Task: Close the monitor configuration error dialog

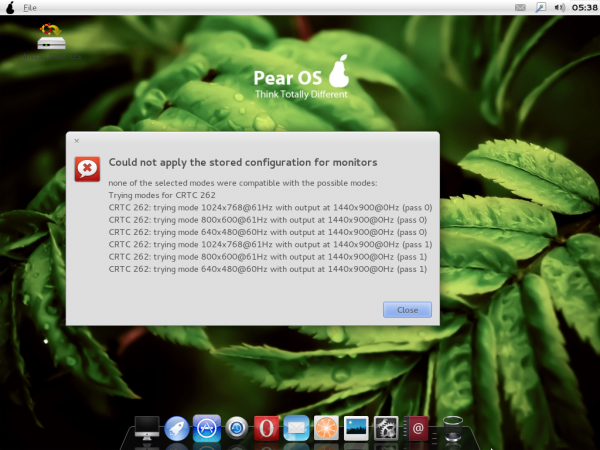Action: coord(407,310)
